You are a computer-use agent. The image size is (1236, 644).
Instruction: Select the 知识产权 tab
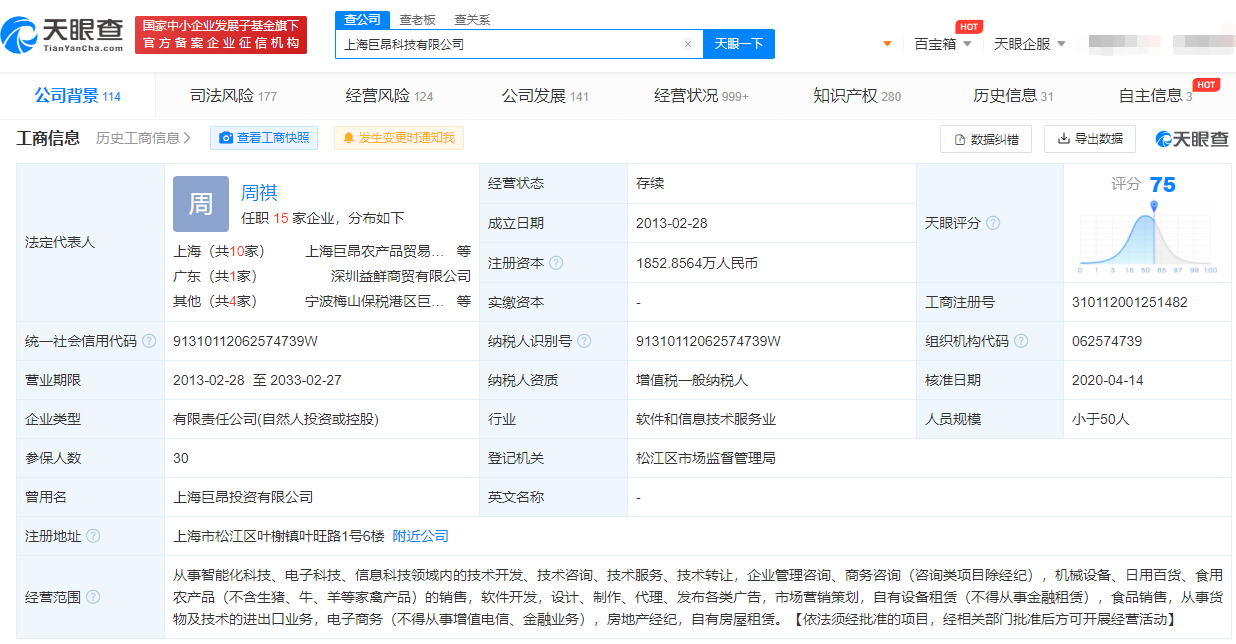tap(856, 96)
